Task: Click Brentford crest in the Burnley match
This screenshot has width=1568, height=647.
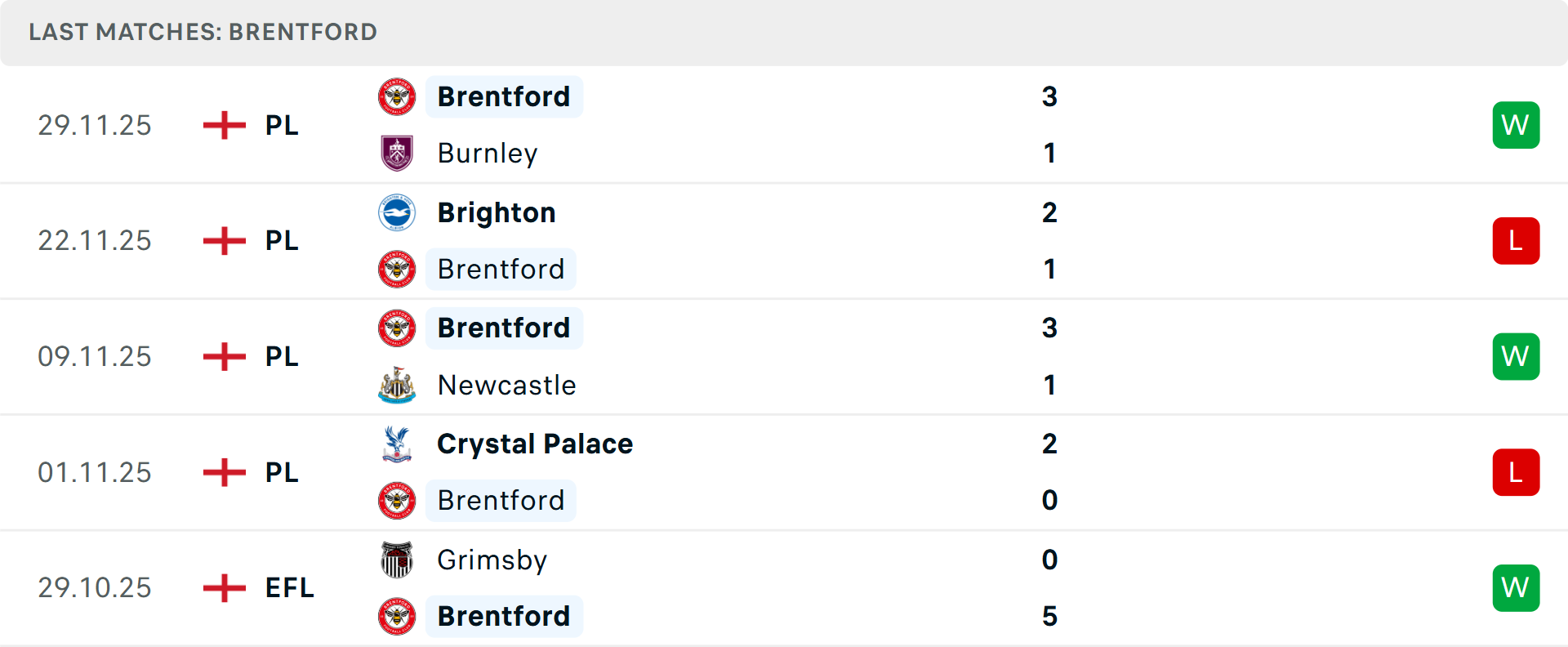Action: 397,96
